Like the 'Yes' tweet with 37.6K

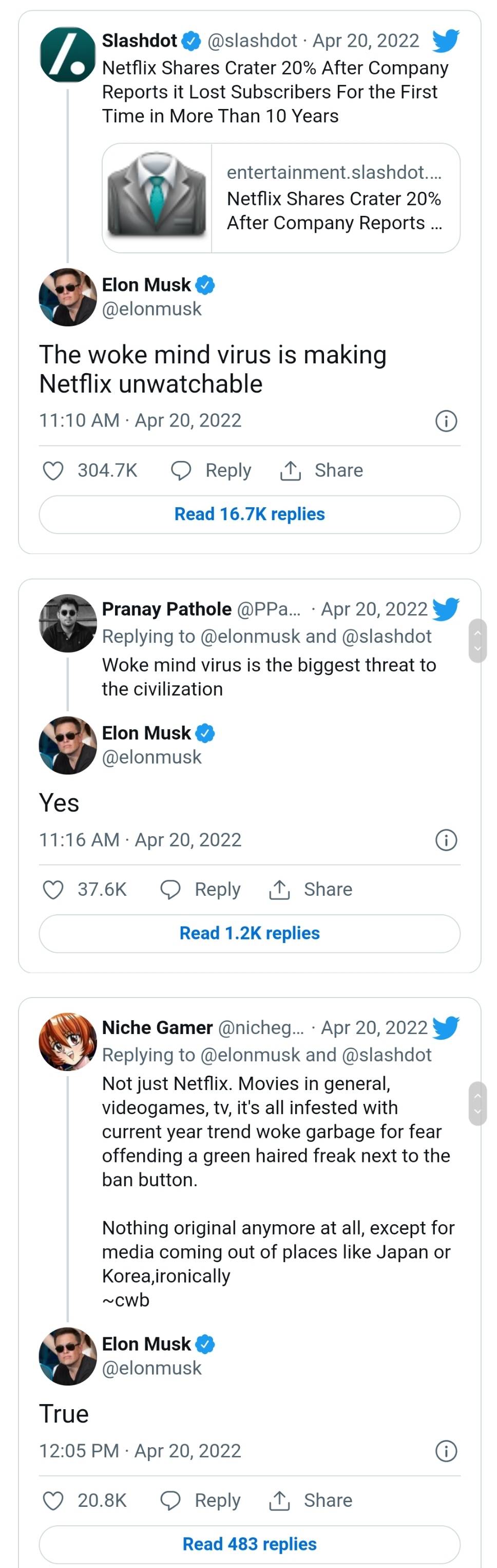[x=53, y=889]
